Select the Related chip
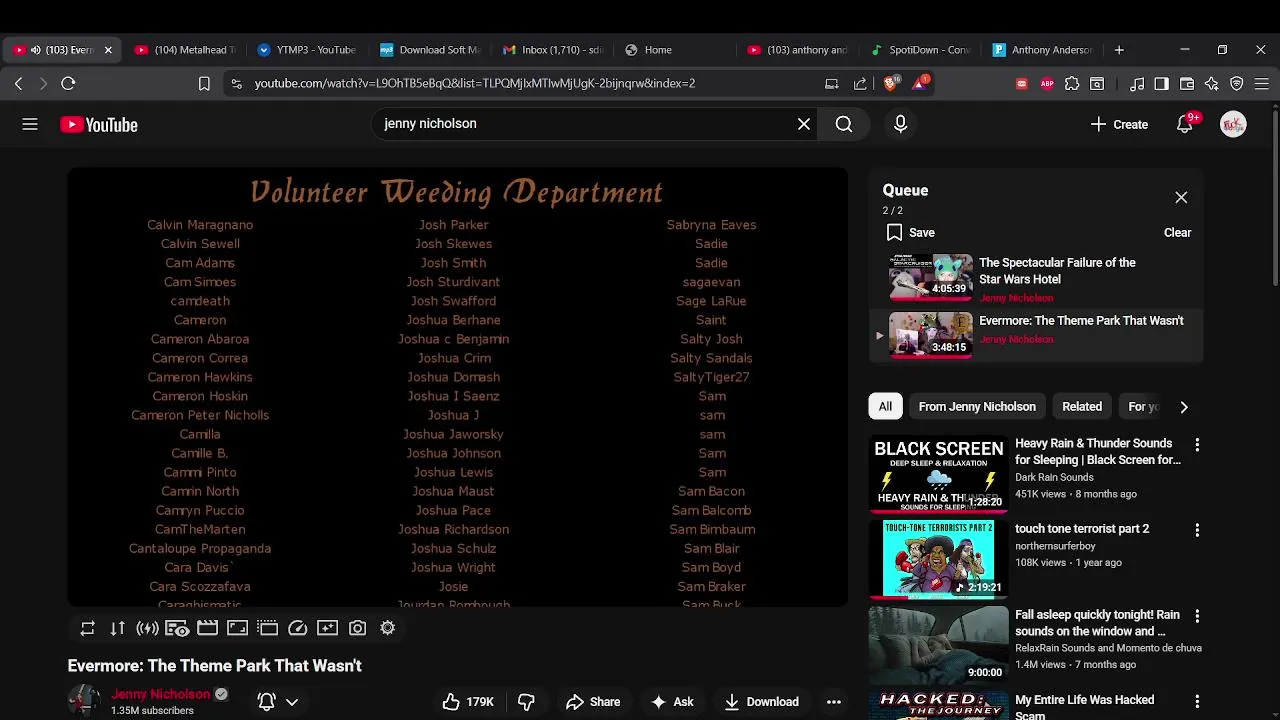The width and height of the screenshot is (1280, 720). (1082, 407)
